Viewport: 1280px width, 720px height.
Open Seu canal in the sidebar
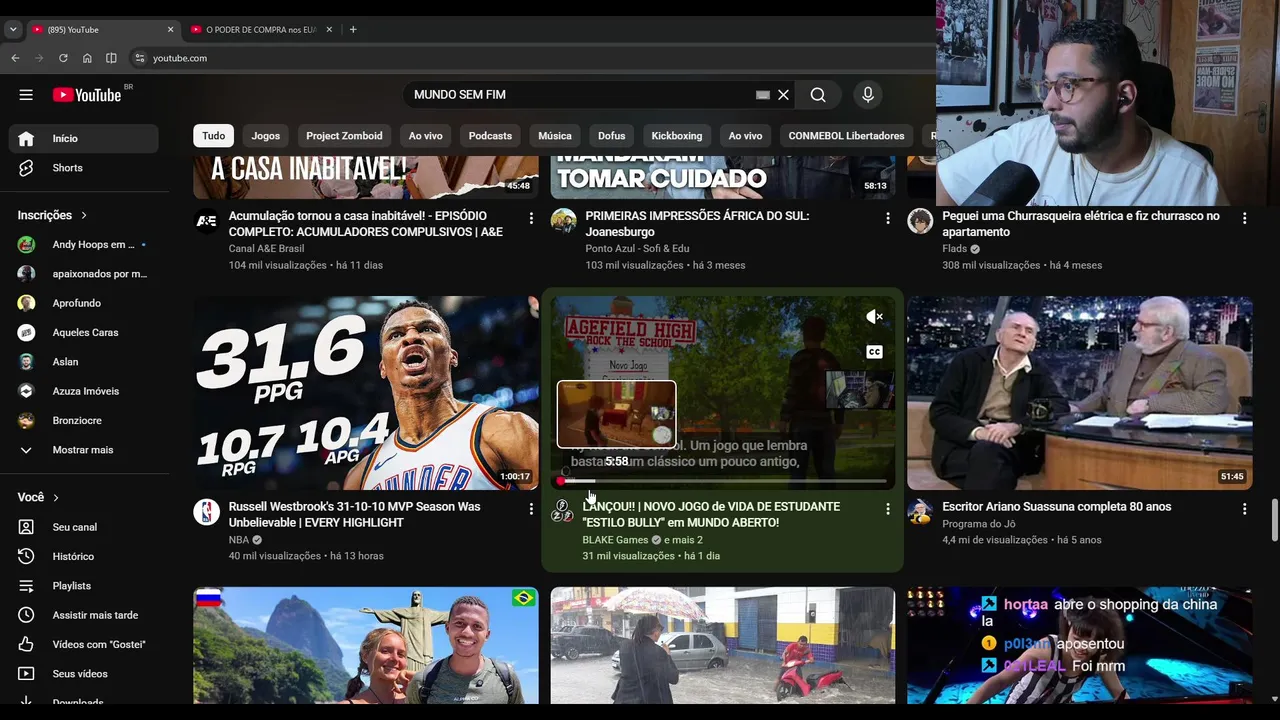pyautogui.click(x=83, y=527)
